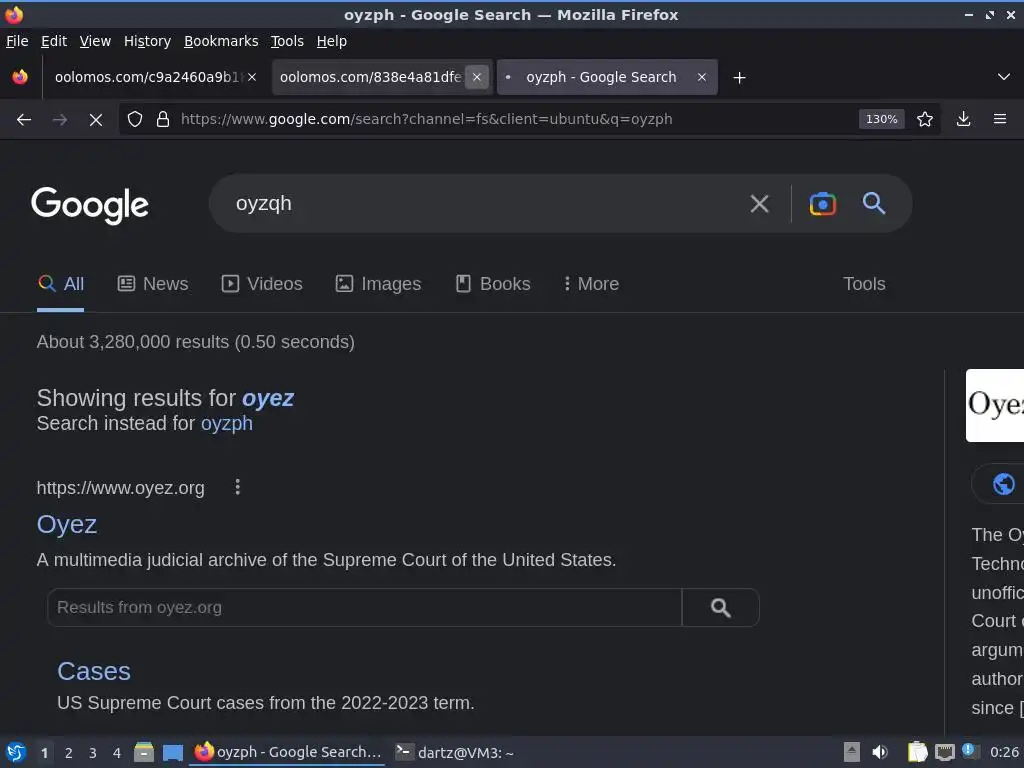Screen dimensions: 1024x768
Task: Open the Bookmarks menu
Action: 221,41
